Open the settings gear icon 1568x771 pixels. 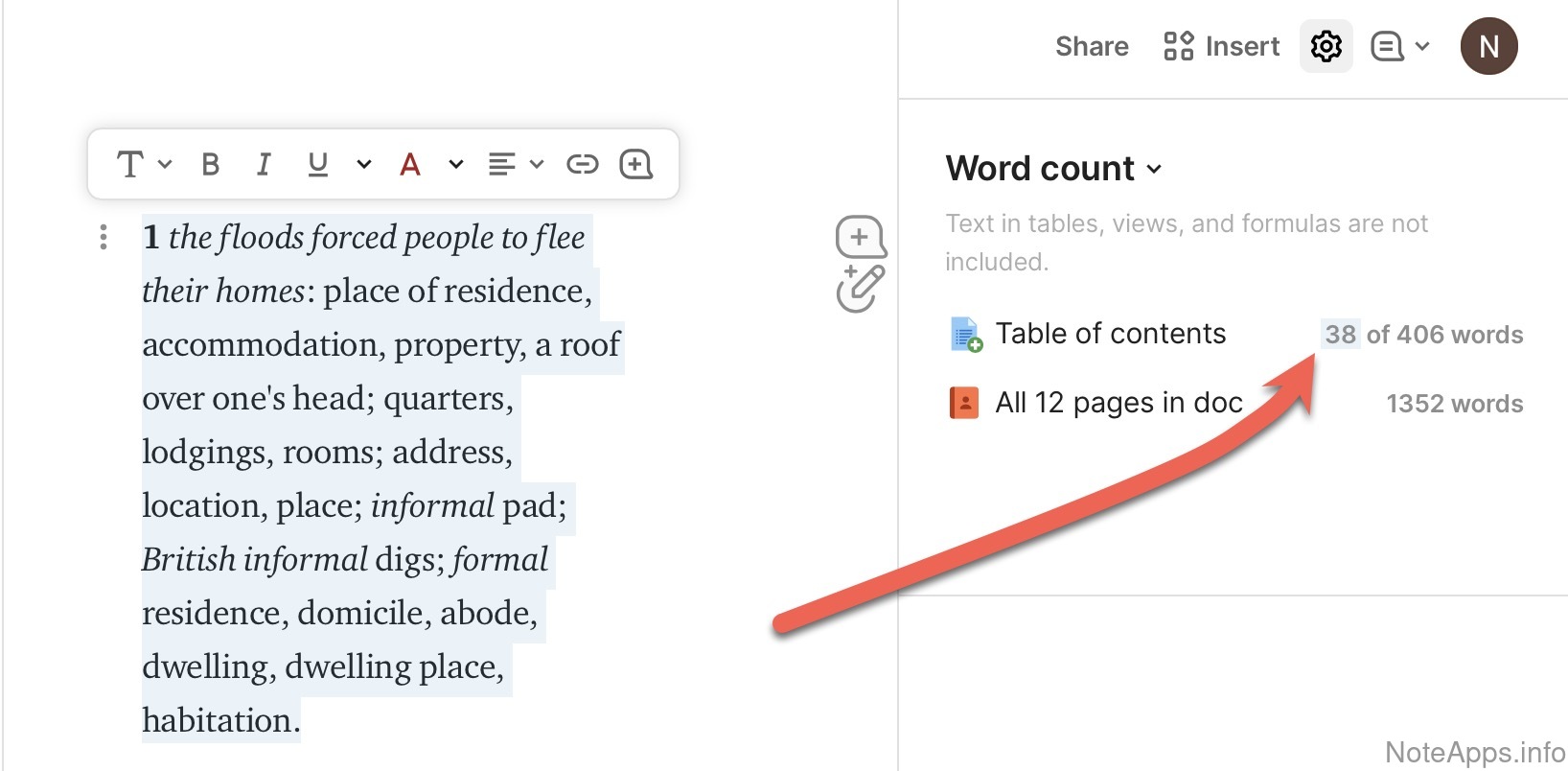coord(1326,46)
